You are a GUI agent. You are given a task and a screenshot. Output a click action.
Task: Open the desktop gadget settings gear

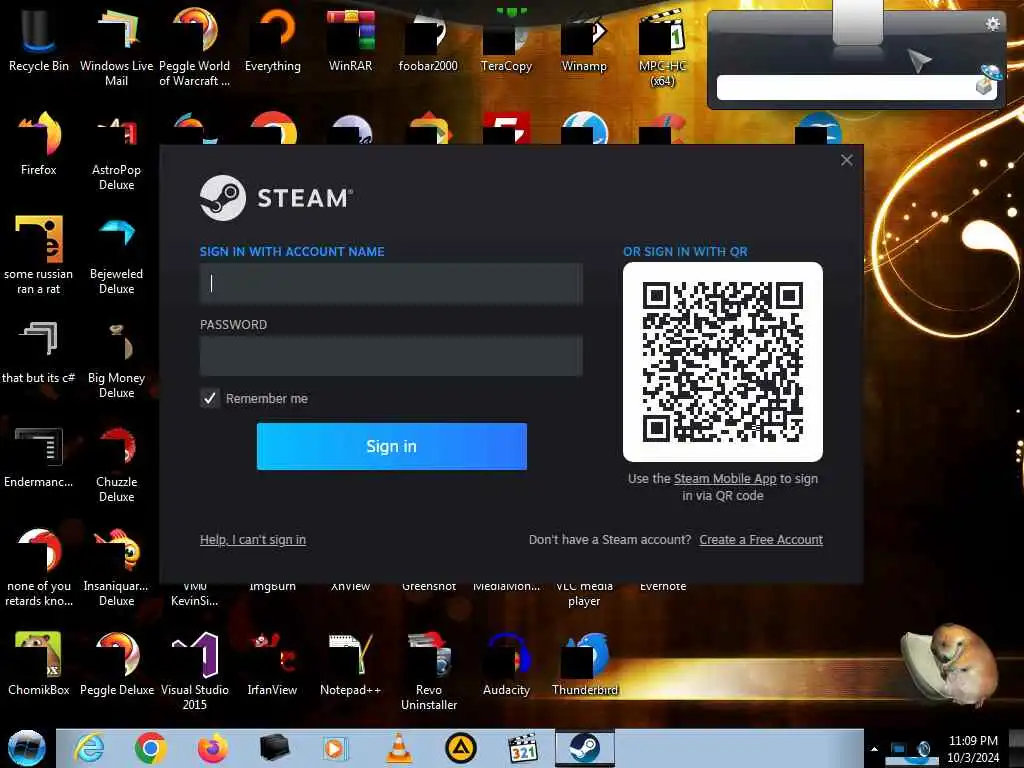click(993, 24)
